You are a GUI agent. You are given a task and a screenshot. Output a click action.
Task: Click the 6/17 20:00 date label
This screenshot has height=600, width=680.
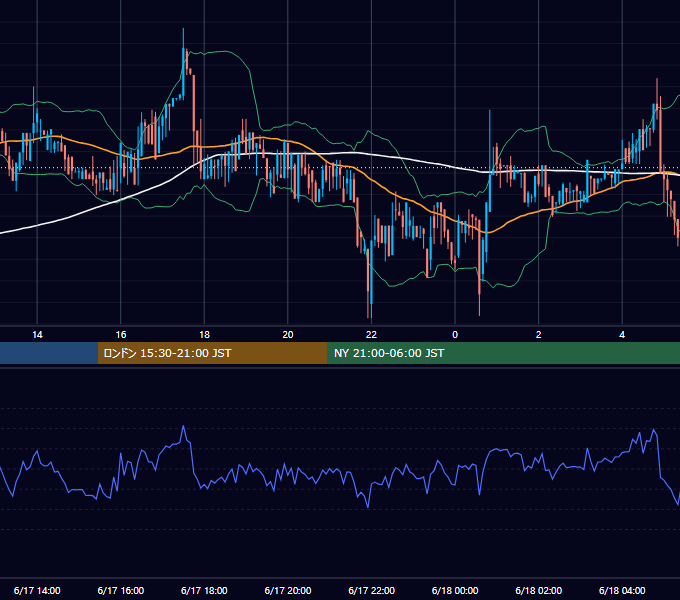point(288,590)
